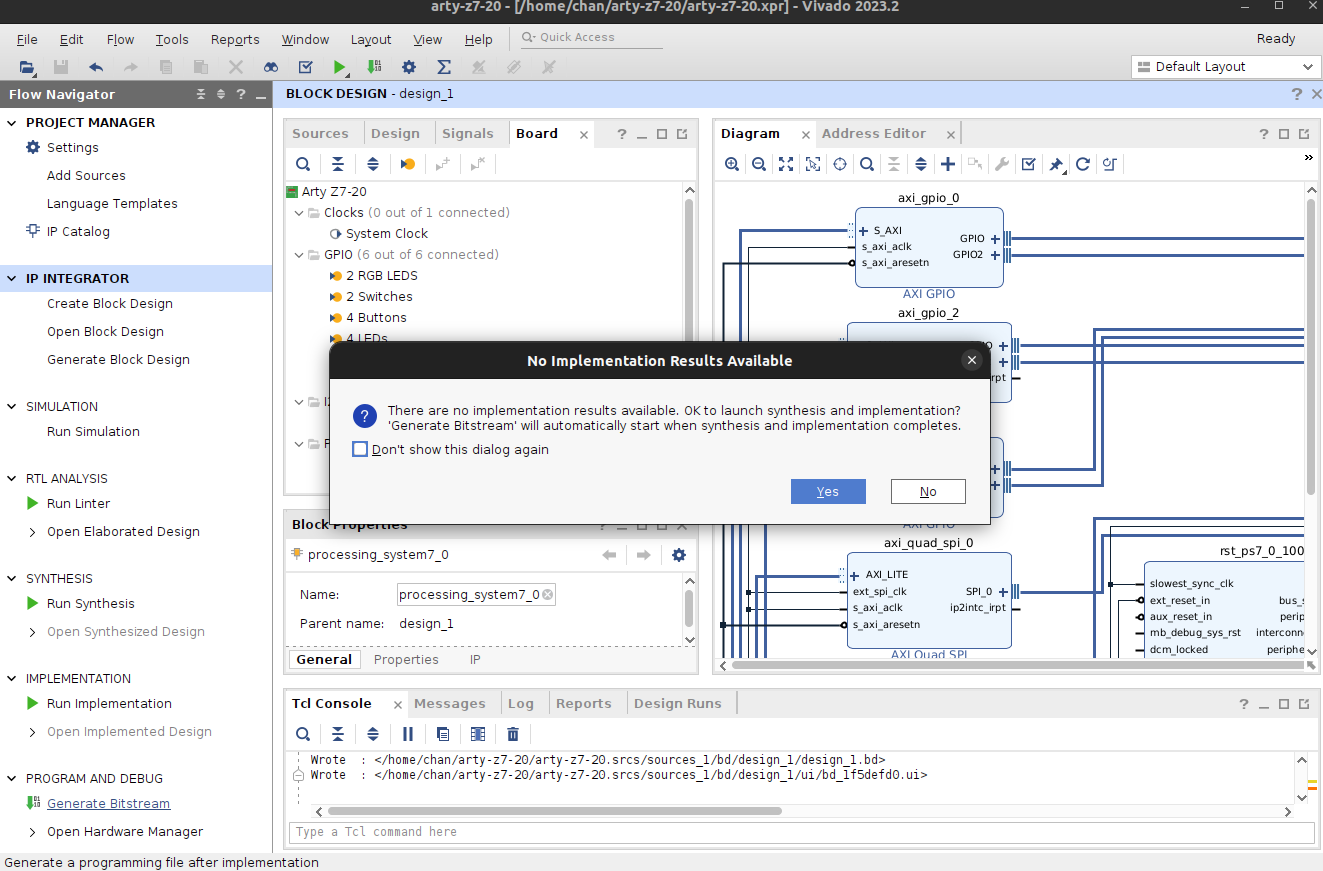The width and height of the screenshot is (1323, 871).
Task: Switch to the Messages tab
Action: [450, 704]
